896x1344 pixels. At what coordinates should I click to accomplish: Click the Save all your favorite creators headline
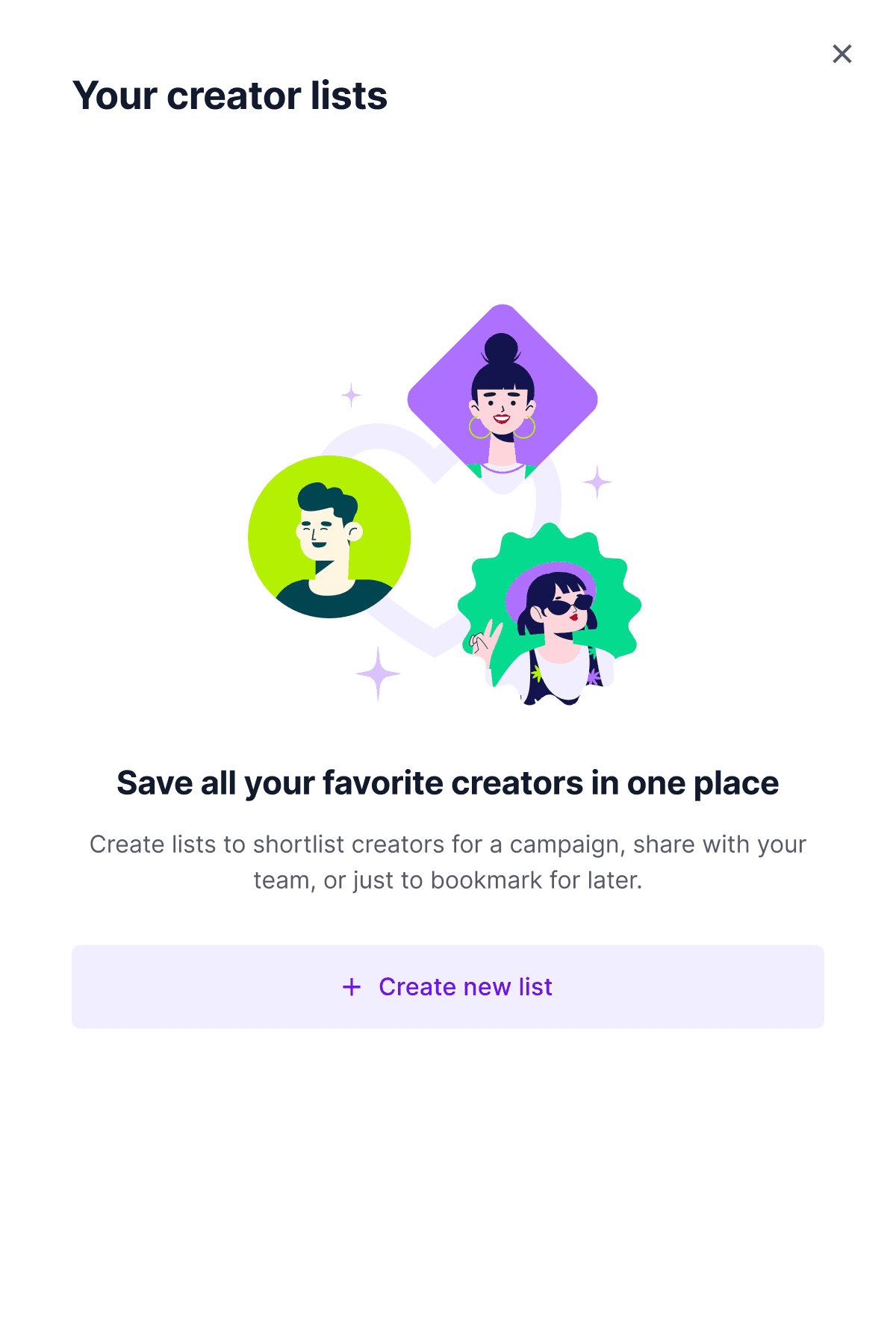(x=448, y=783)
